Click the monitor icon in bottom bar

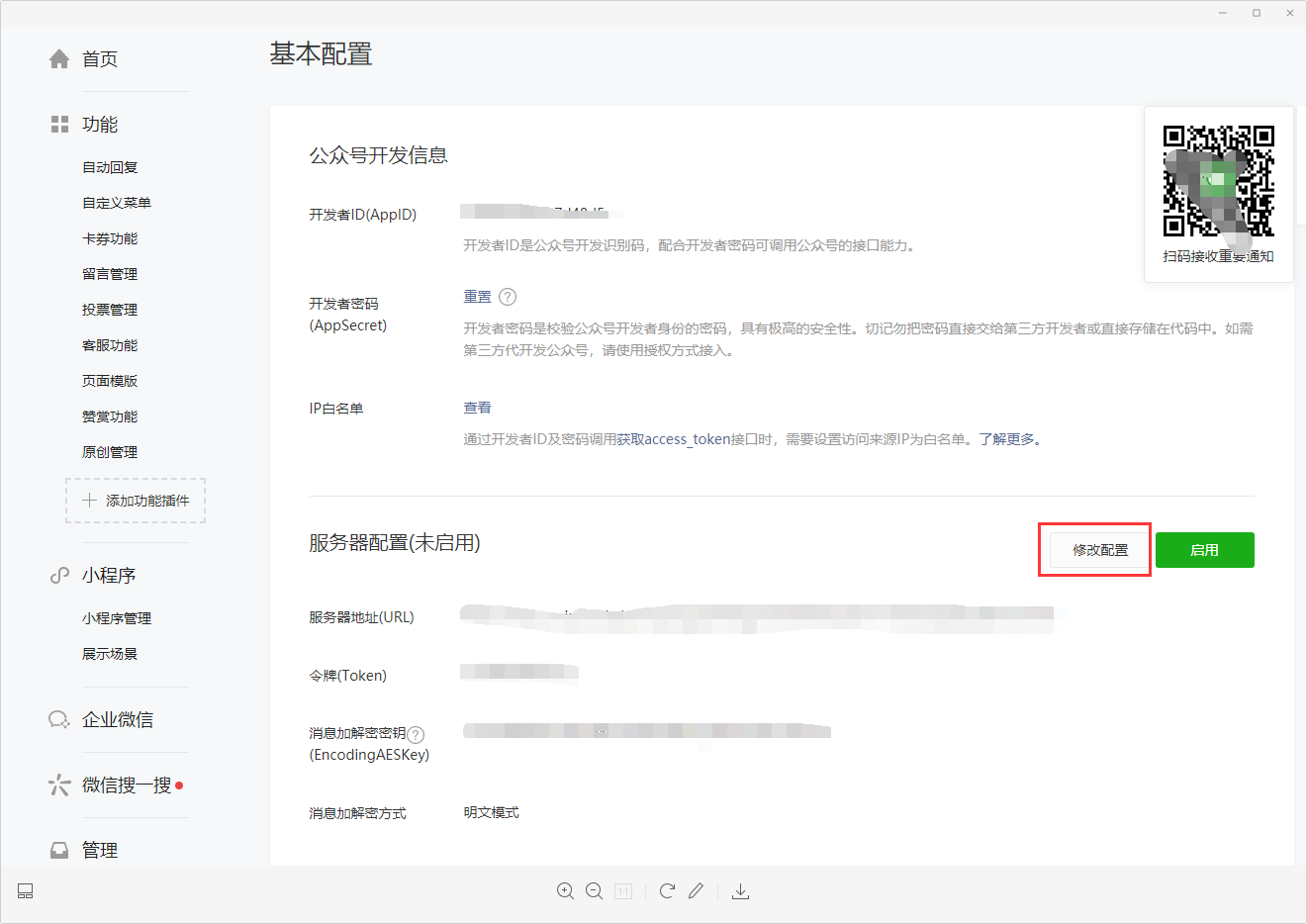coord(26,891)
